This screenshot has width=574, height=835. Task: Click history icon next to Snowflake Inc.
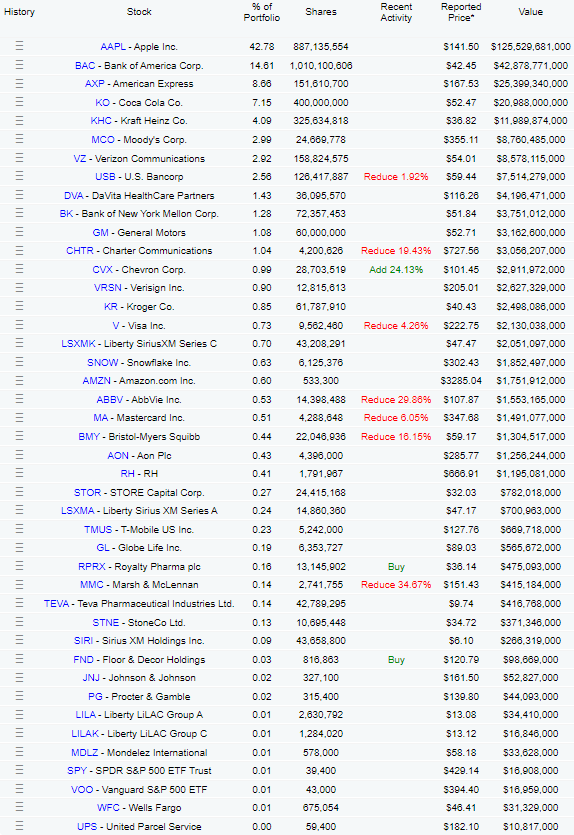(20, 362)
